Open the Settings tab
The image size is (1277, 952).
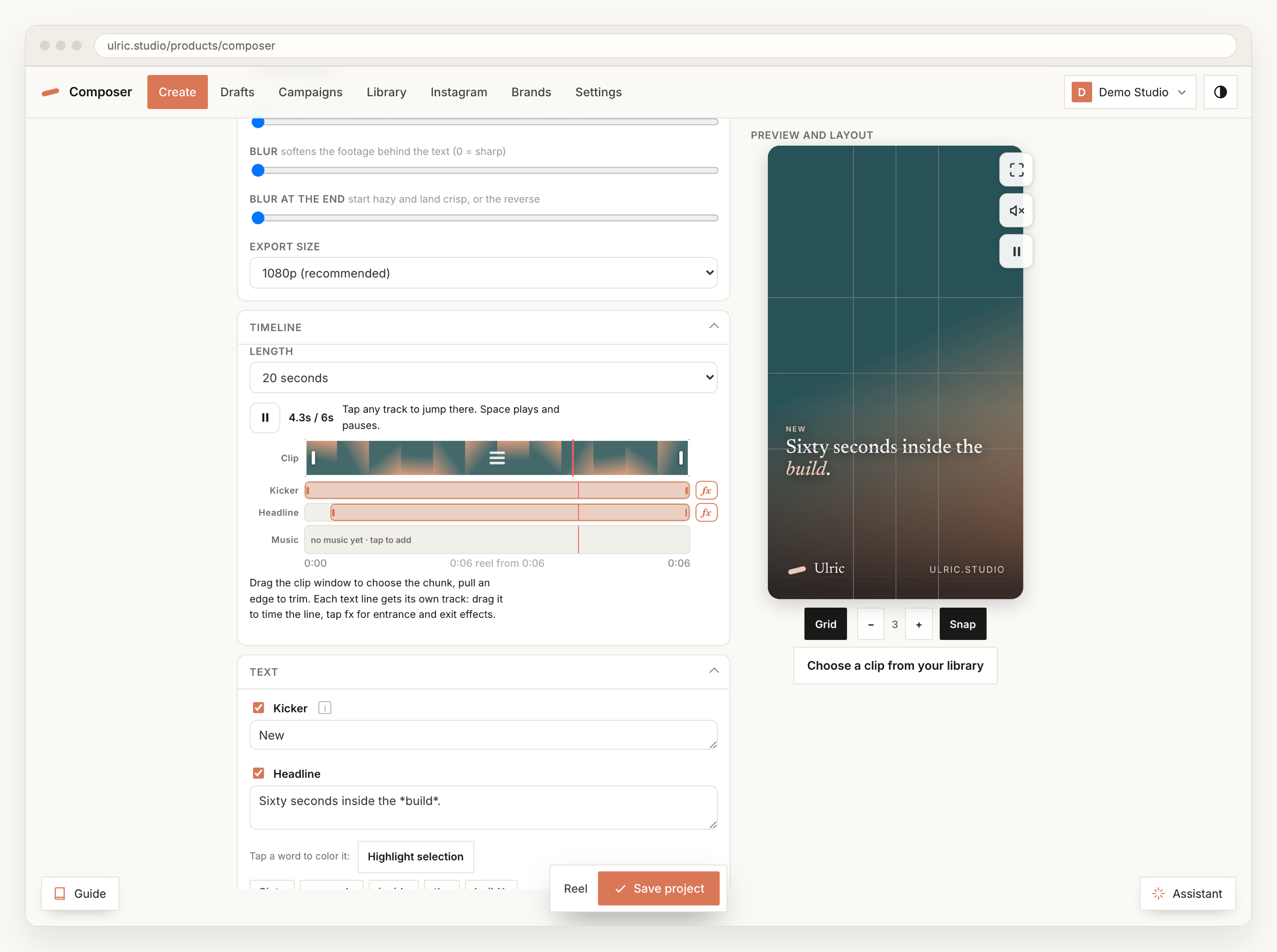point(598,92)
